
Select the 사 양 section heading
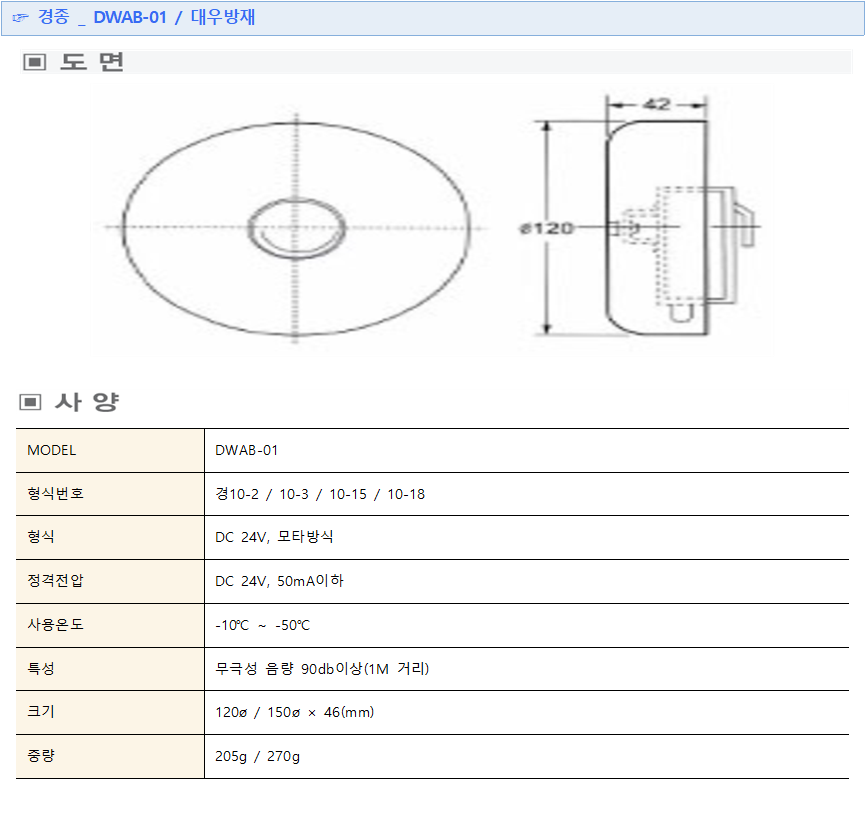point(87,402)
